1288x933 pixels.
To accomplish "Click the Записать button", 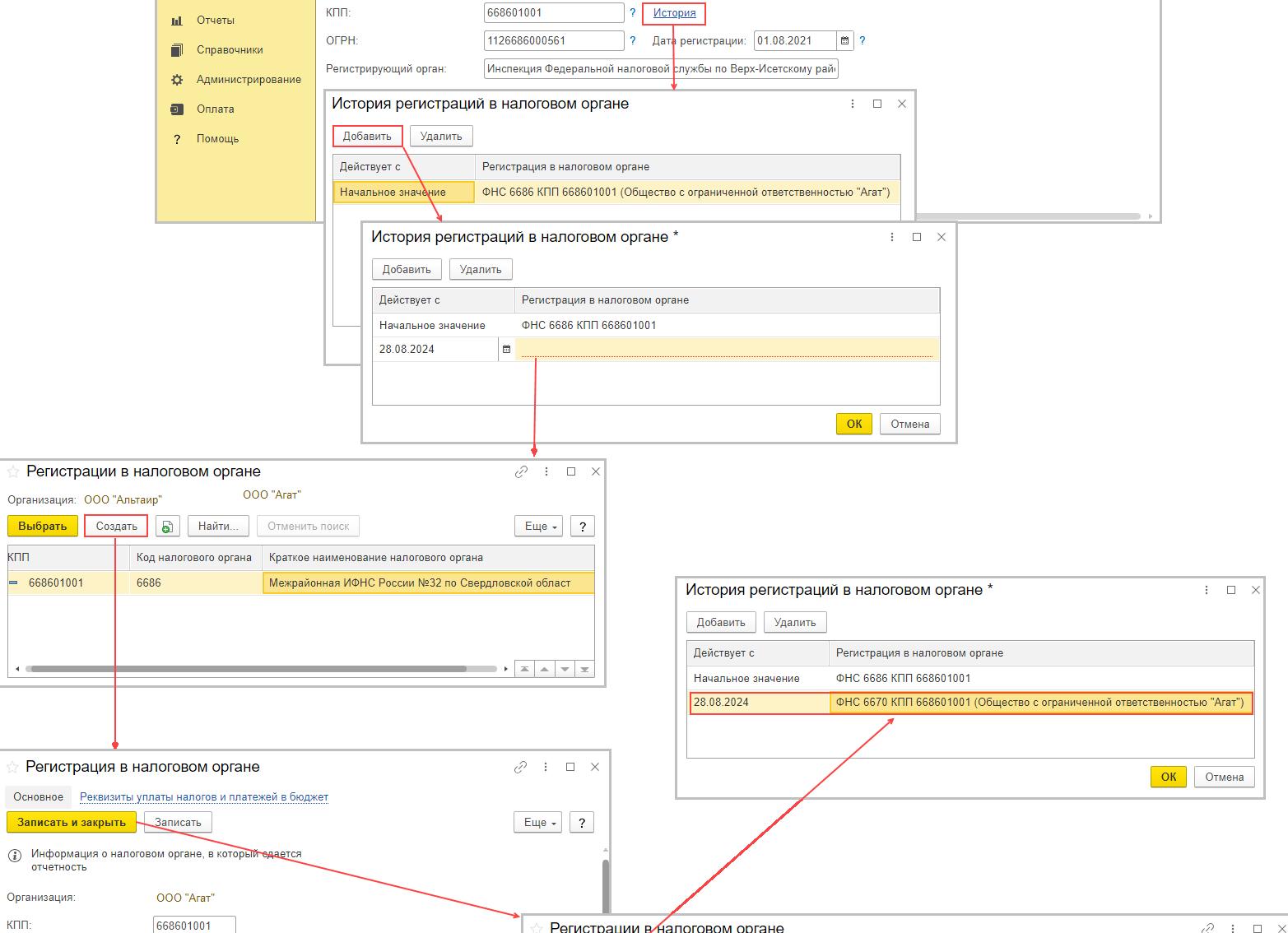I will pos(178,822).
